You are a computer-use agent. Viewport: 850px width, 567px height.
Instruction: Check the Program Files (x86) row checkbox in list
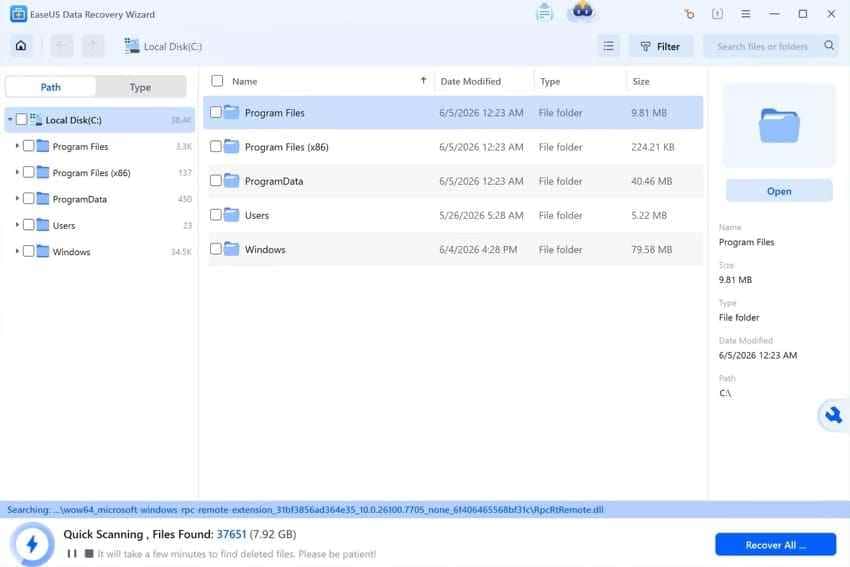[216, 146]
